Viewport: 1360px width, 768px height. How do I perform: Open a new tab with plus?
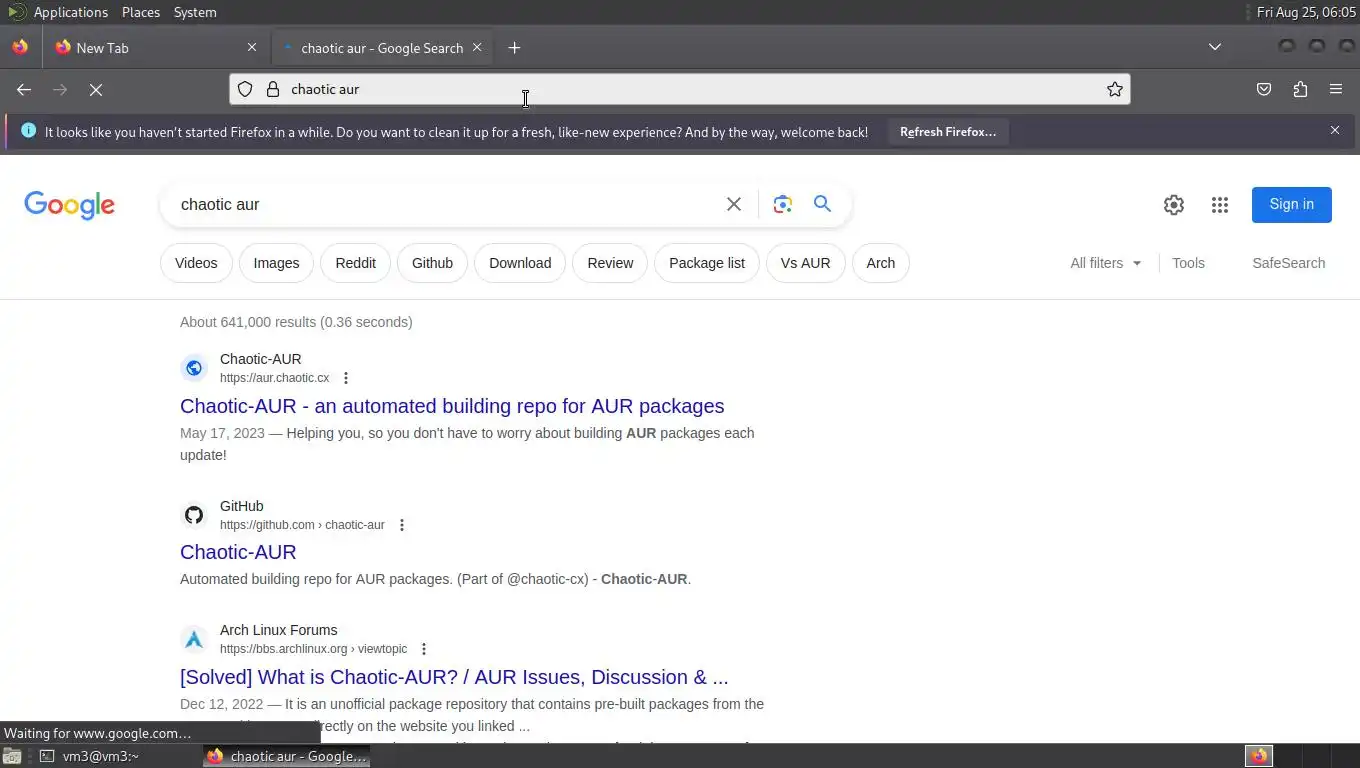click(x=514, y=48)
